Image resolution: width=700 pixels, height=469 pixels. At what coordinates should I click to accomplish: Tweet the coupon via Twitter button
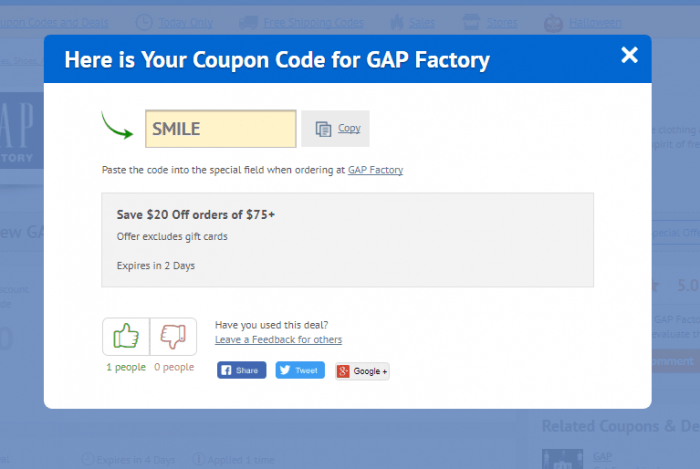[300, 370]
